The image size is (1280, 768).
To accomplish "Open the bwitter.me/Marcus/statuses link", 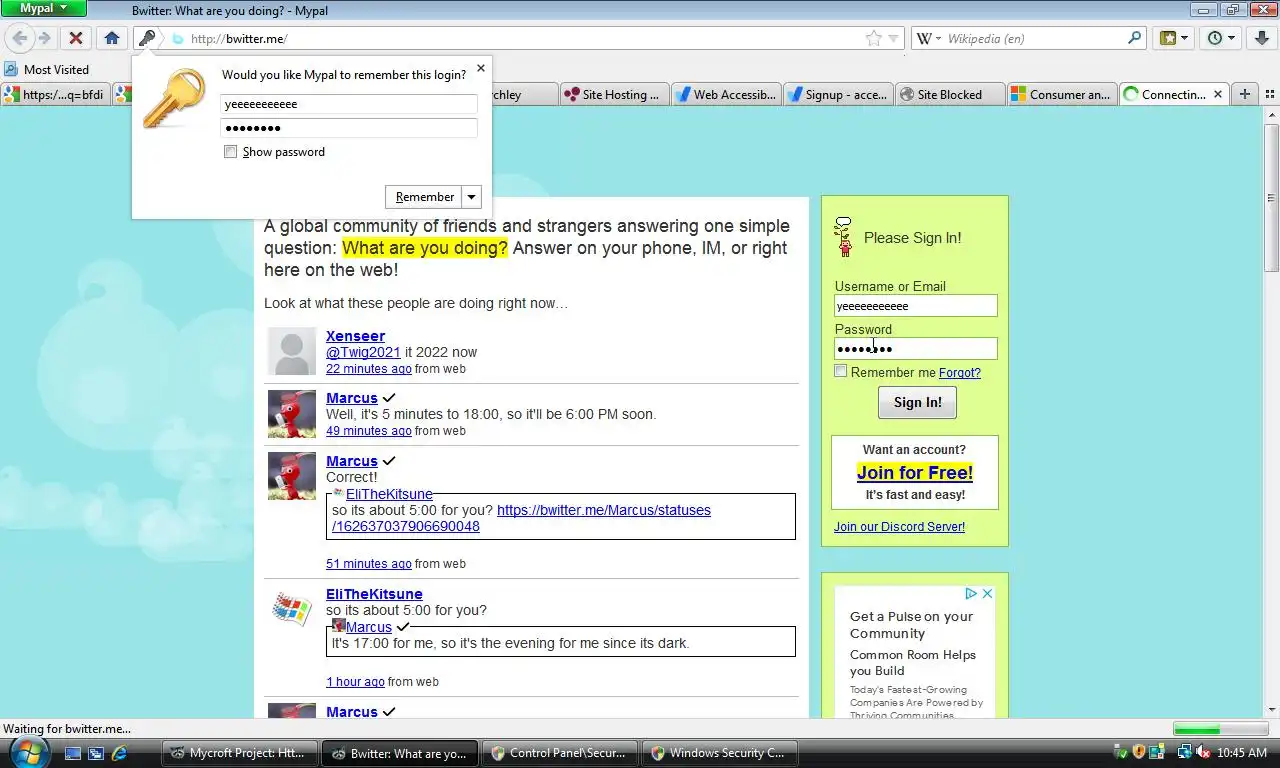I will pos(521,518).
